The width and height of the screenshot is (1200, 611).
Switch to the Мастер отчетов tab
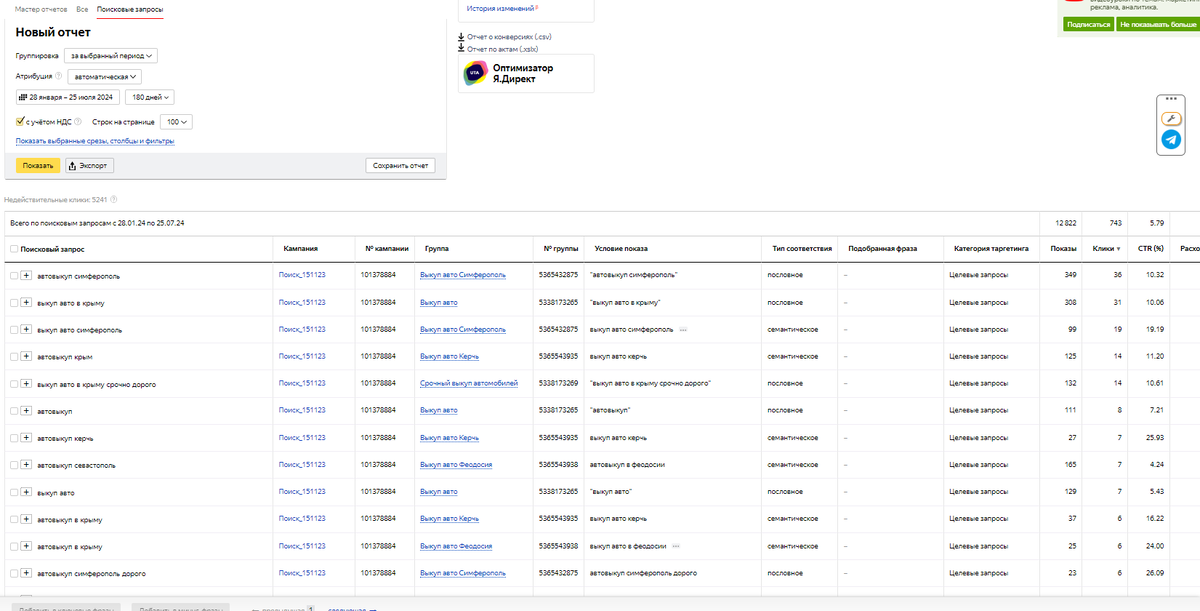[x=41, y=9]
